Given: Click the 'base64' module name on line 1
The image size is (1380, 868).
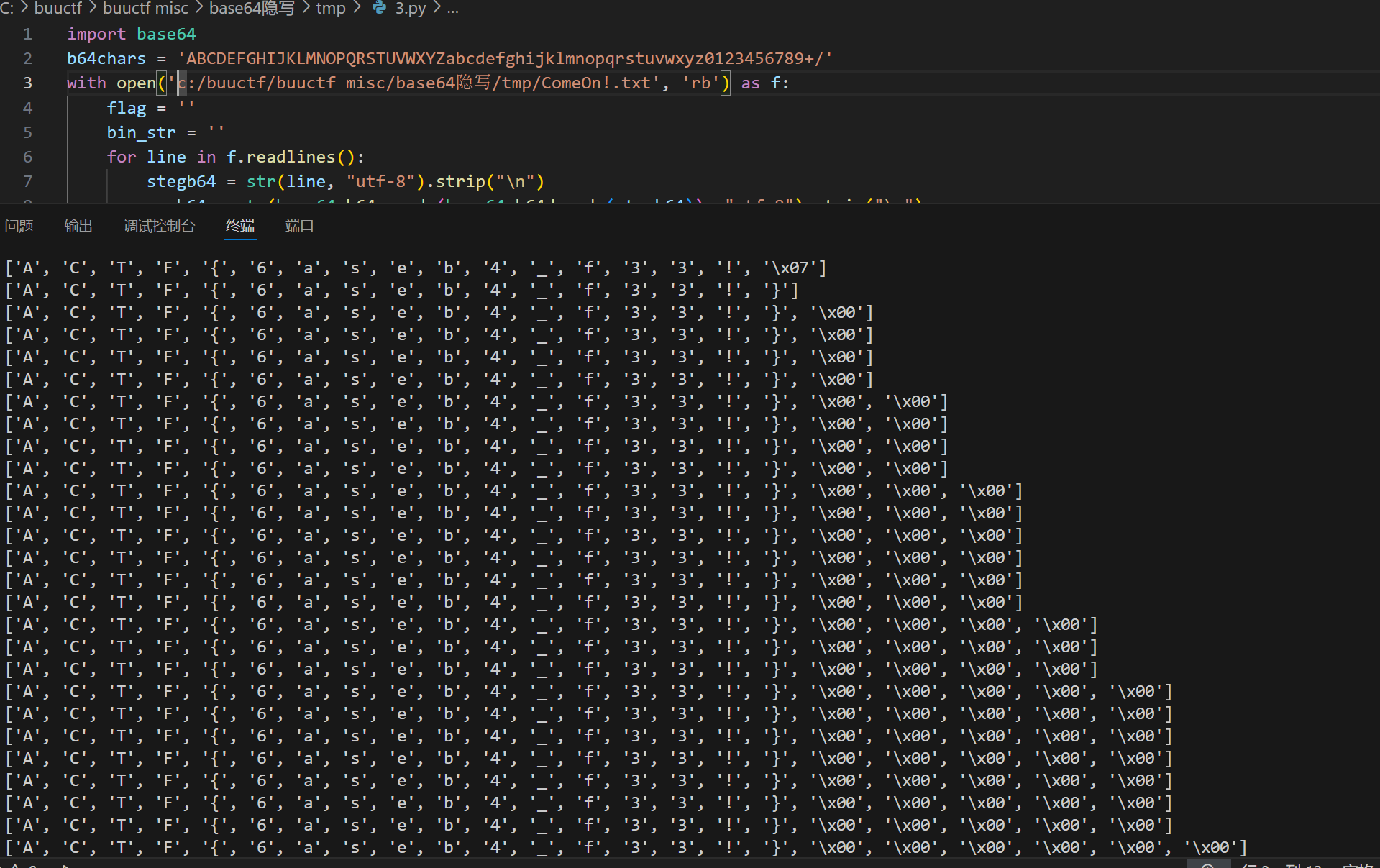Looking at the screenshot, I should (x=166, y=34).
